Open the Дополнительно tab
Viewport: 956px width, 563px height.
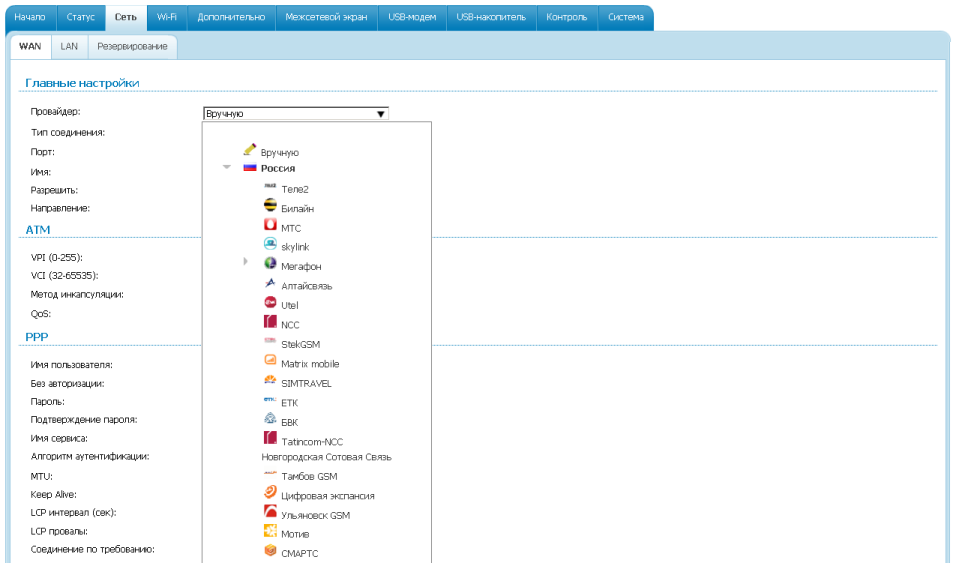point(231,17)
